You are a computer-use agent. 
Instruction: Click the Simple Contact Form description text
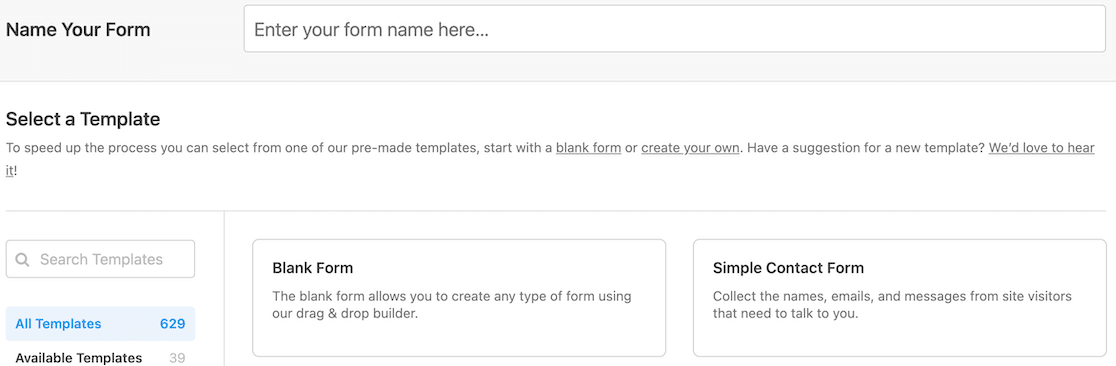point(893,305)
